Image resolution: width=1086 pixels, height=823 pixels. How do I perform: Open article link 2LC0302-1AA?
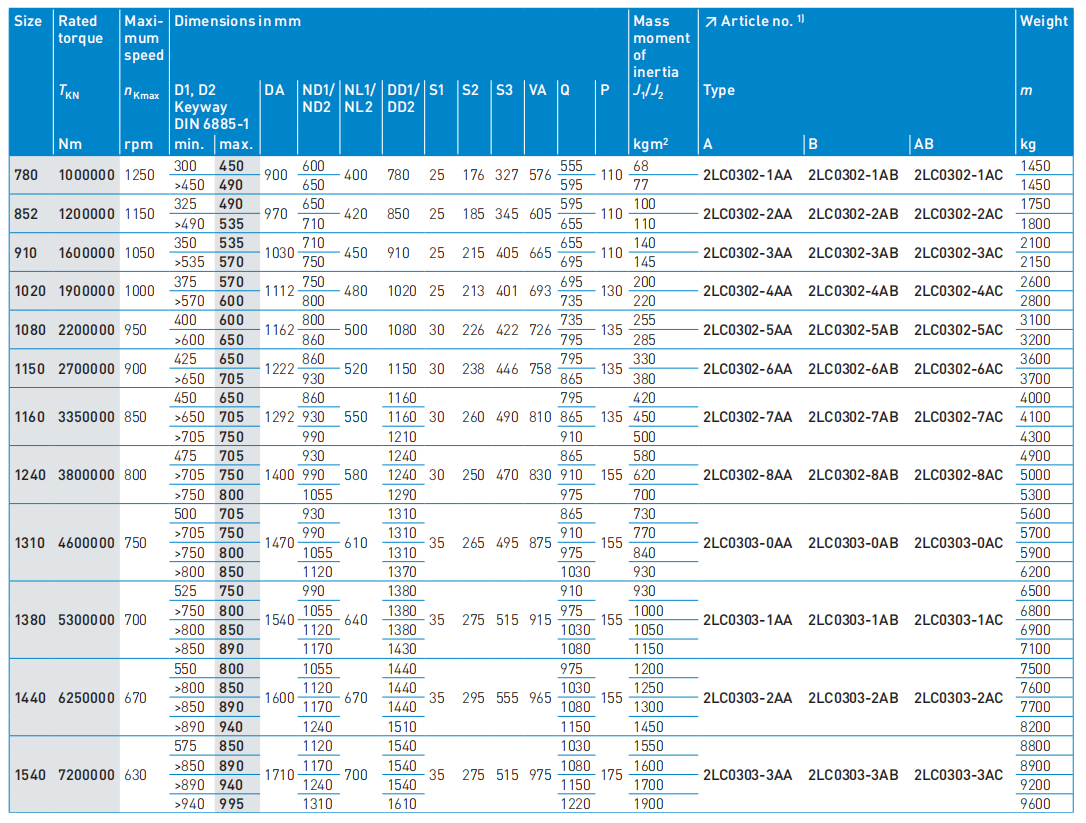(747, 175)
